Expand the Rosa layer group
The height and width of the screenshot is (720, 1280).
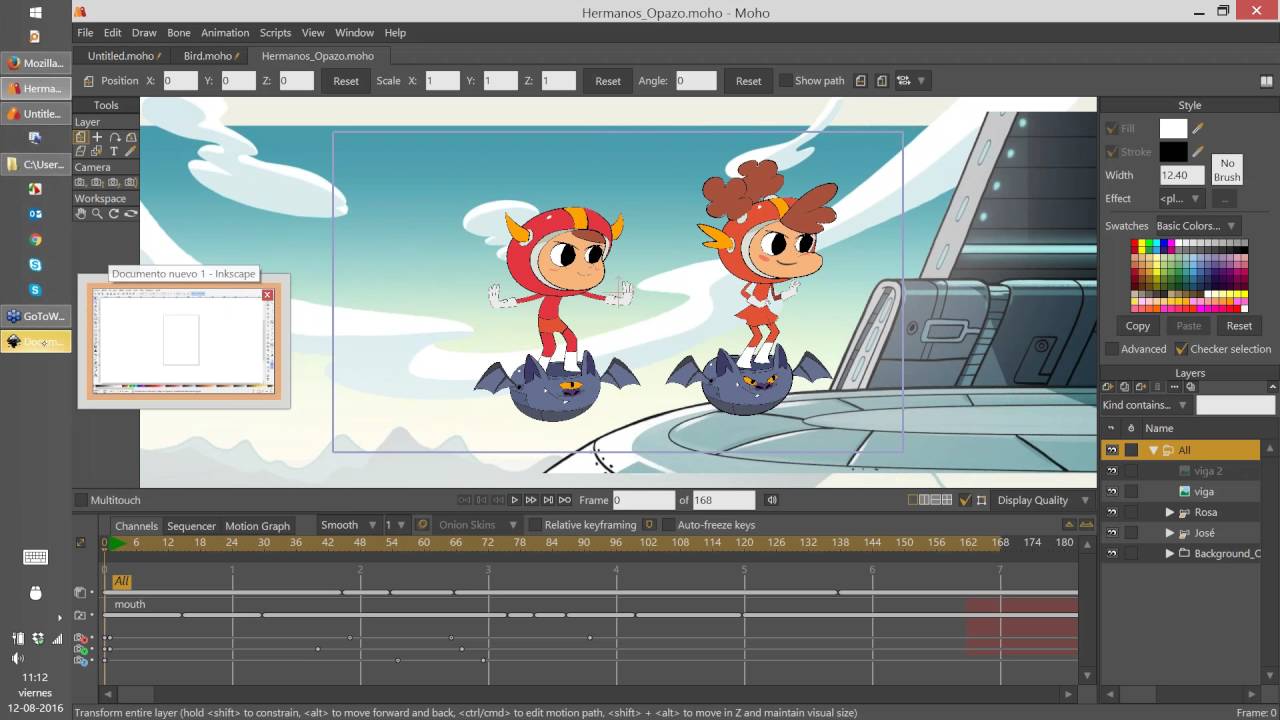[x=1170, y=512]
